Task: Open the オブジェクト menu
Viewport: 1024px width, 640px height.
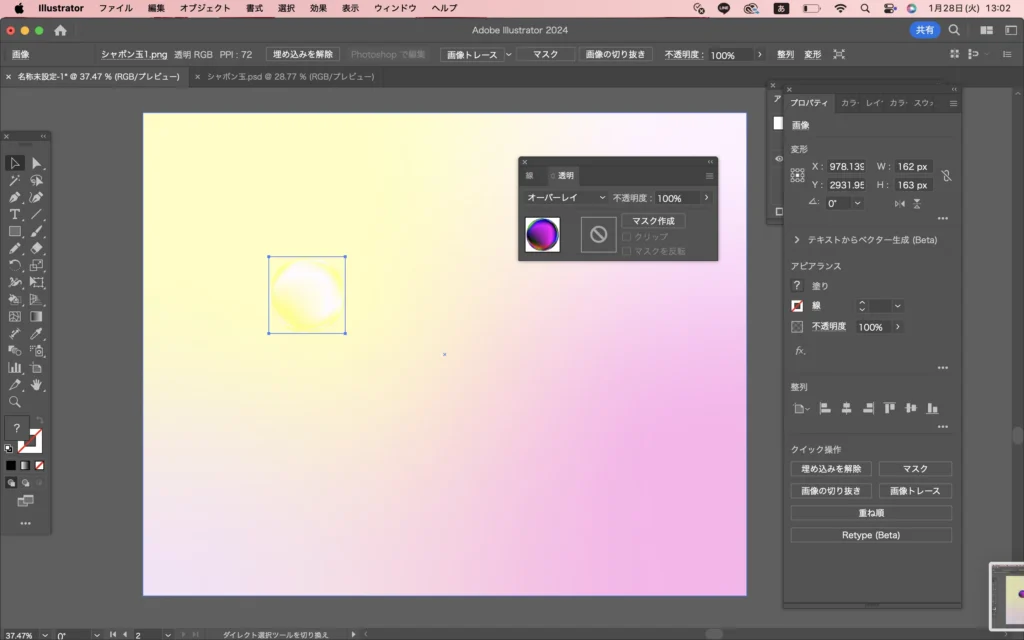Action: [204, 8]
